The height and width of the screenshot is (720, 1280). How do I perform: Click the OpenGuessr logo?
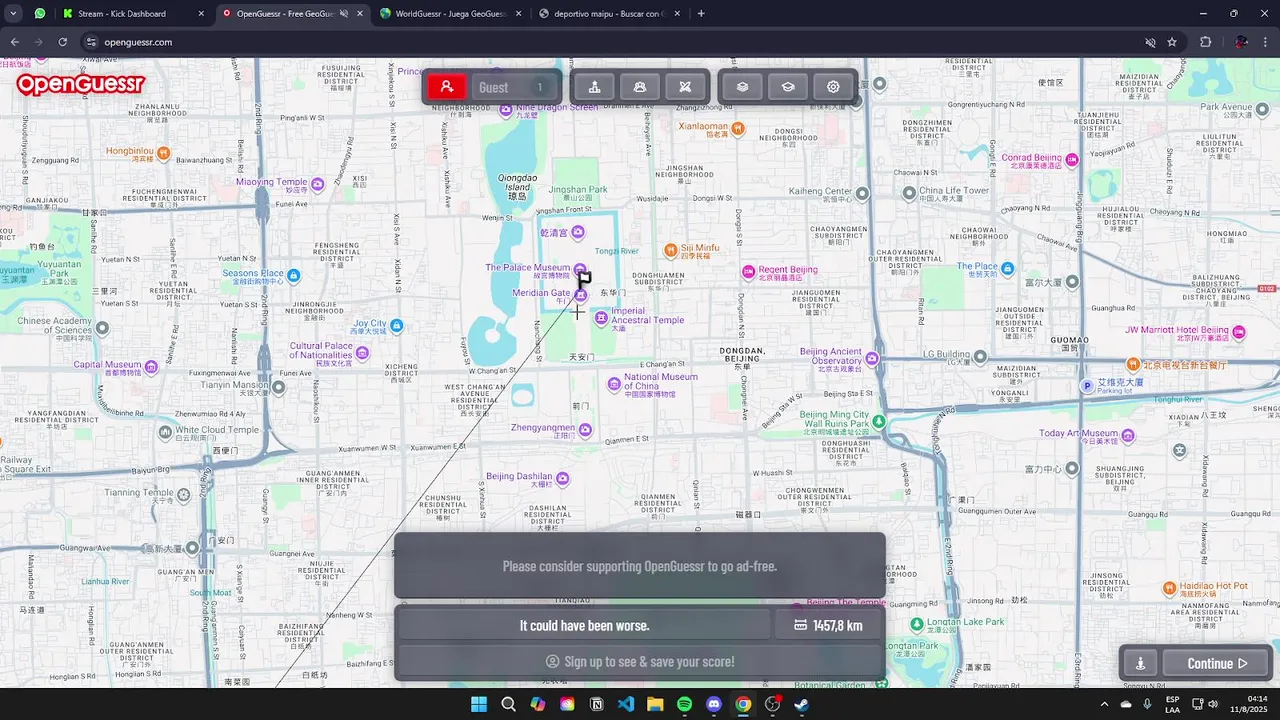tap(80, 85)
